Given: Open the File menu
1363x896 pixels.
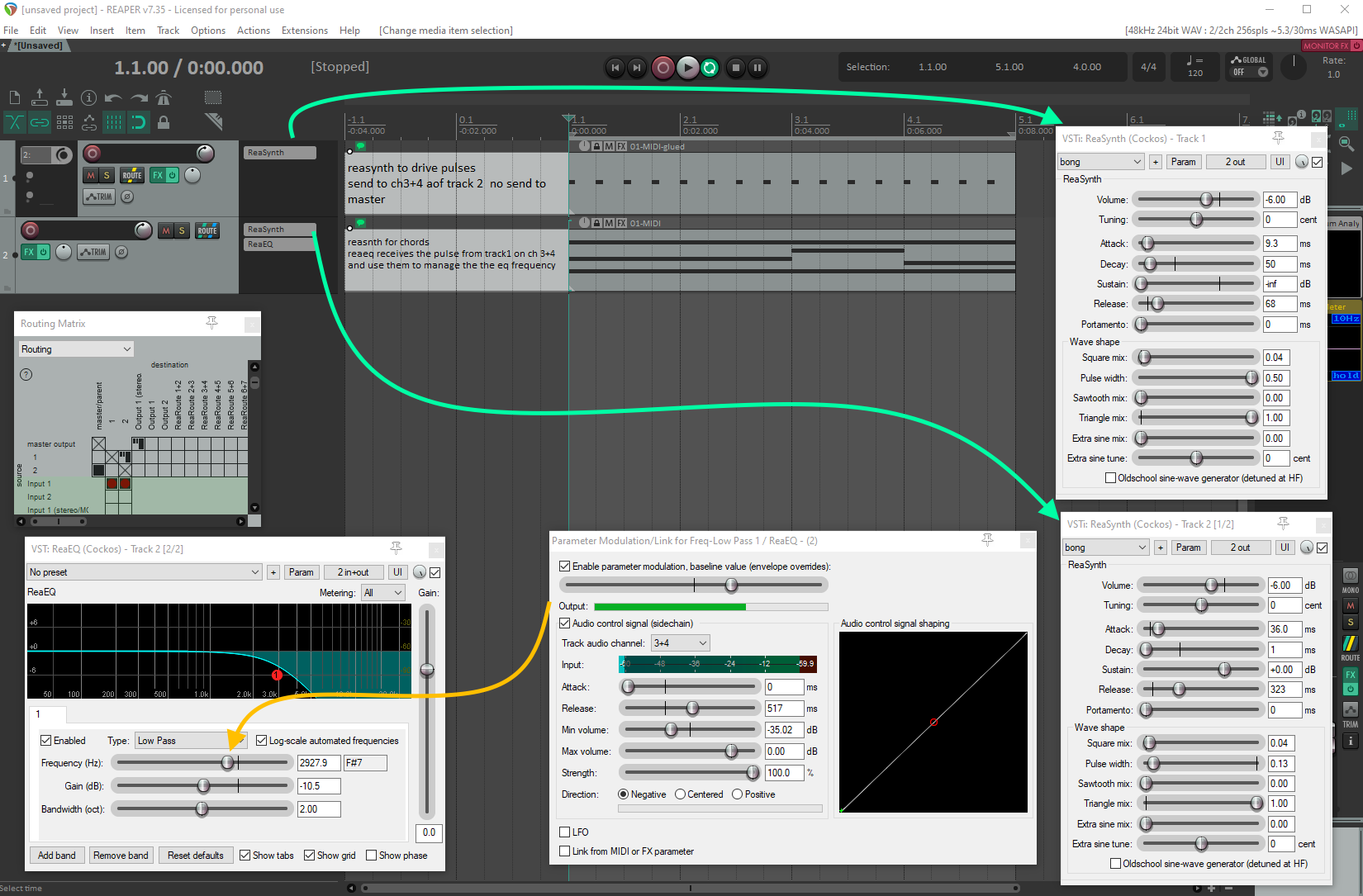Looking at the screenshot, I should (11, 31).
